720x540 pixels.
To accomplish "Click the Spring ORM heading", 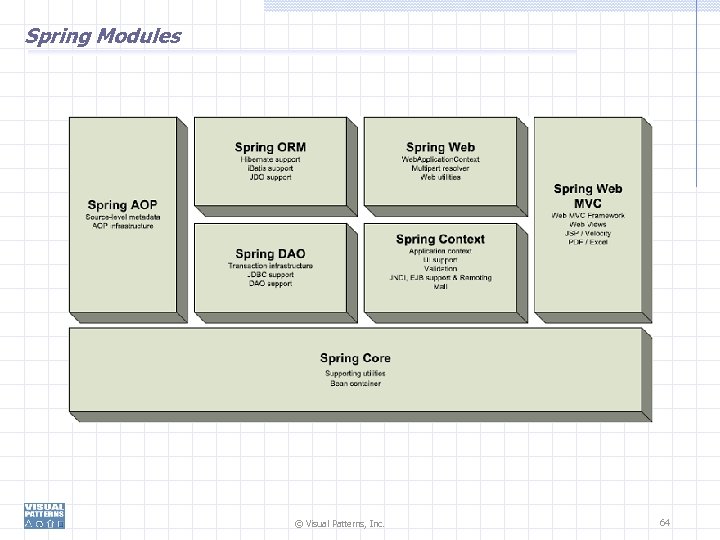I will pos(270,147).
